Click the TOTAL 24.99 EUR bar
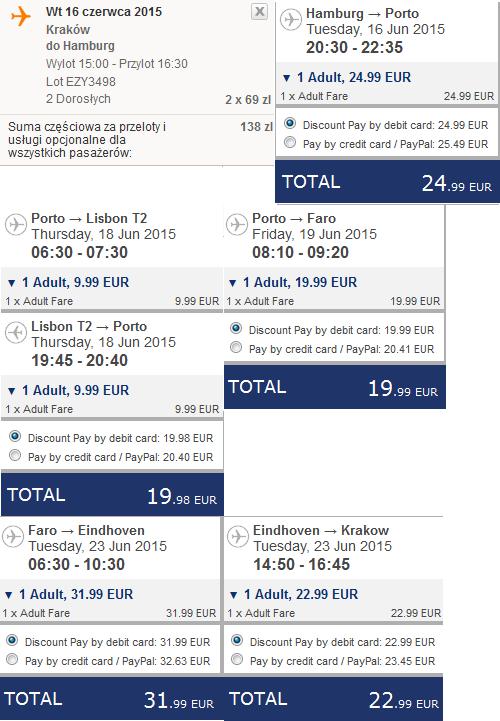This screenshot has height=721, width=500. 387,182
